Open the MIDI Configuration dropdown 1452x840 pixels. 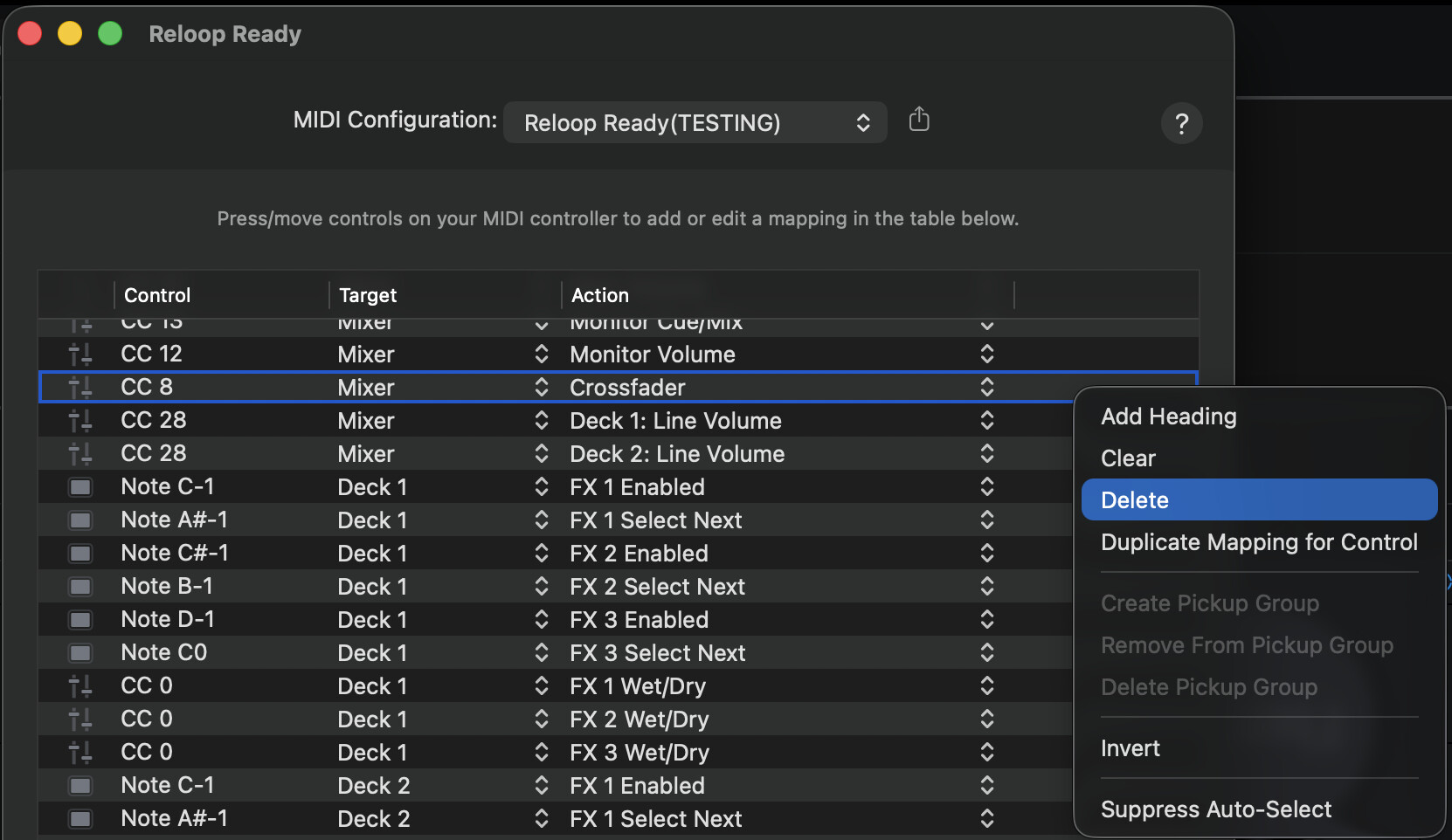695,123
